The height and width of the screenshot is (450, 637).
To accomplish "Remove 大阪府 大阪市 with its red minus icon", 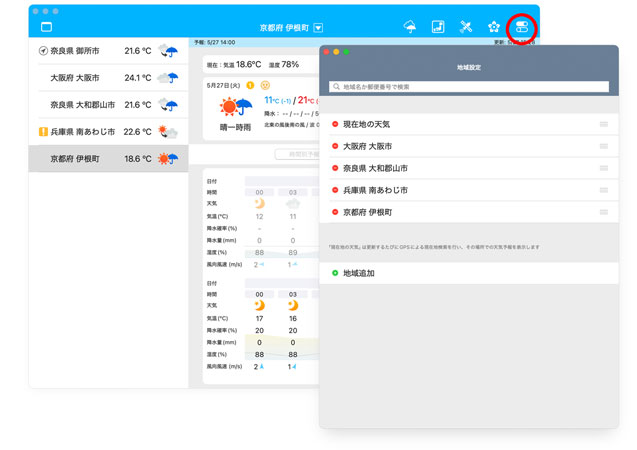I will pyautogui.click(x=335, y=146).
